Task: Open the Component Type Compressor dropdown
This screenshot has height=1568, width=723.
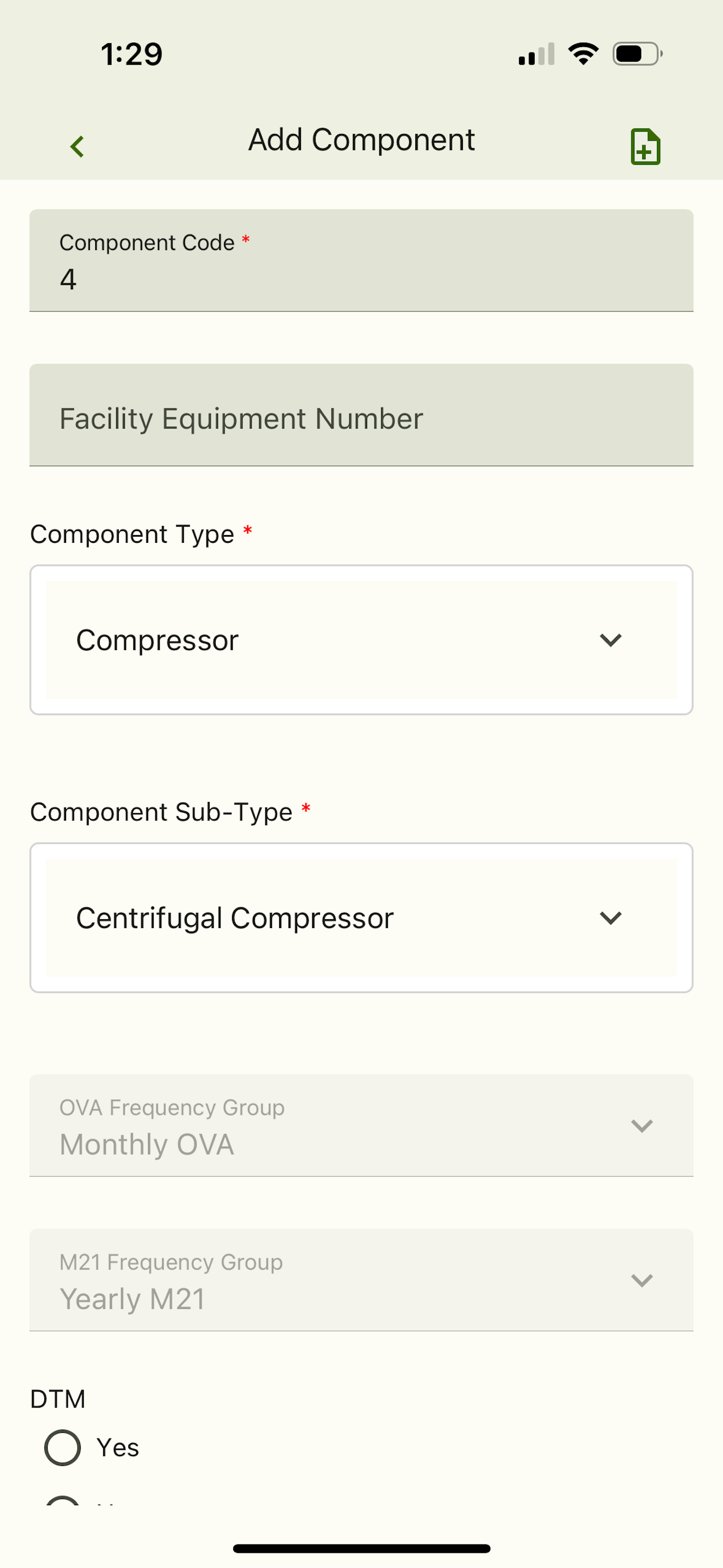Action: [x=361, y=640]
